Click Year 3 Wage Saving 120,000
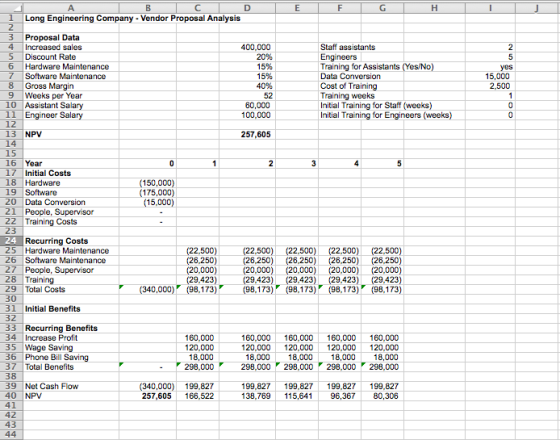Image resolution: width=560 pixels, height=440 pixels. [x=299, y=348]
